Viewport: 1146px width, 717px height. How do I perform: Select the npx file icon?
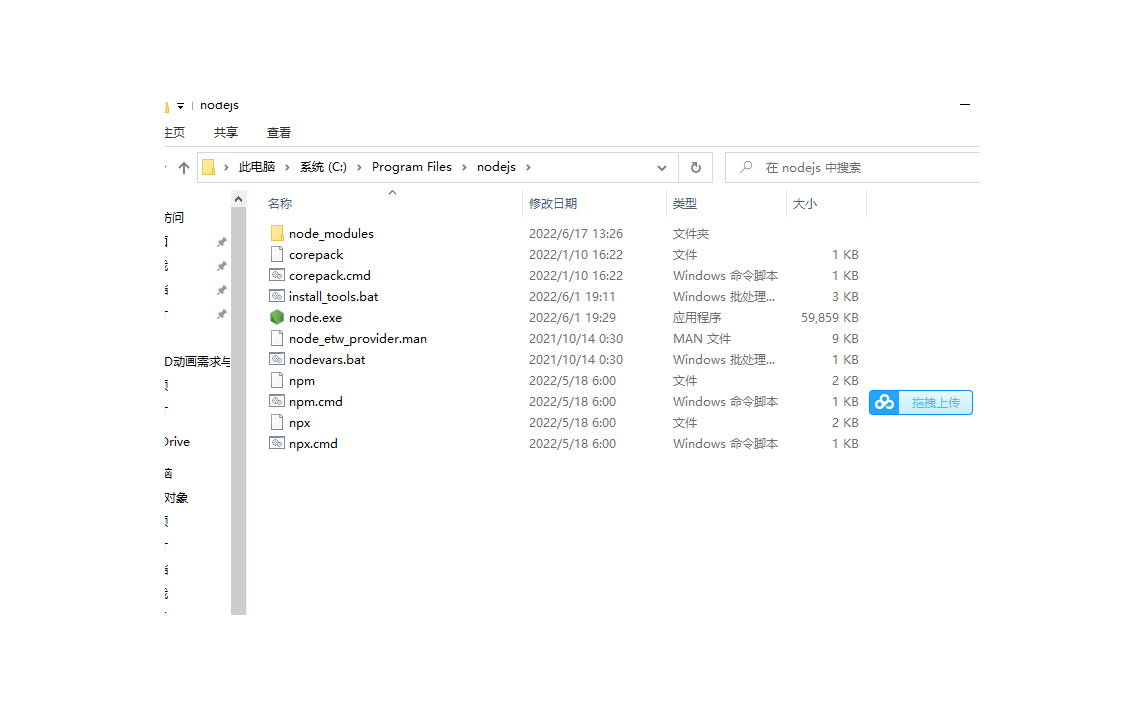277,422
